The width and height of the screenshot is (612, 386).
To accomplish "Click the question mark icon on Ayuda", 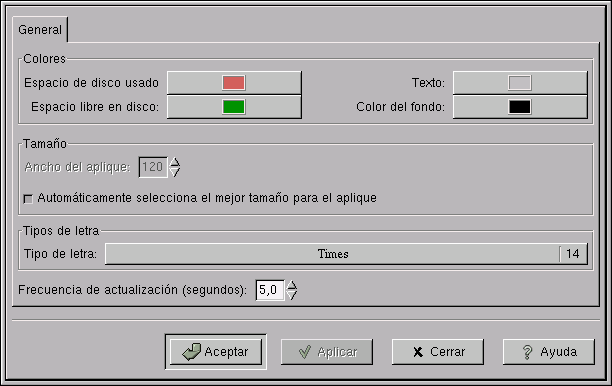I will [x=527, y=352].
